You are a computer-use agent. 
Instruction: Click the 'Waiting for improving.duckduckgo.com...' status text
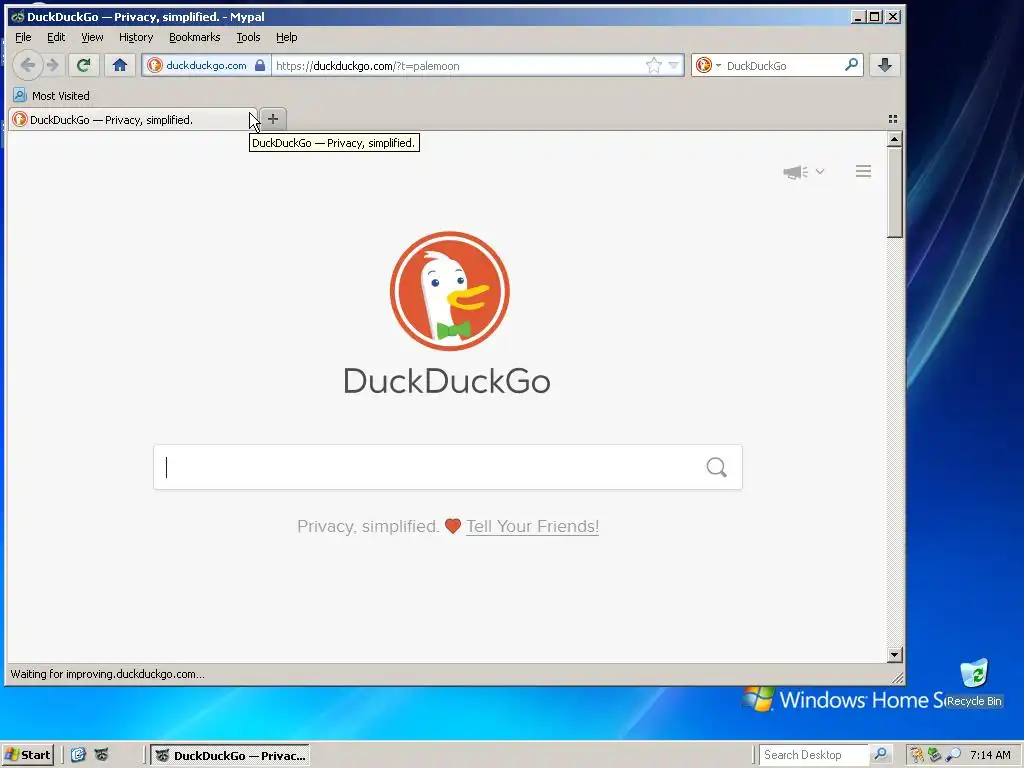point(107,674)
